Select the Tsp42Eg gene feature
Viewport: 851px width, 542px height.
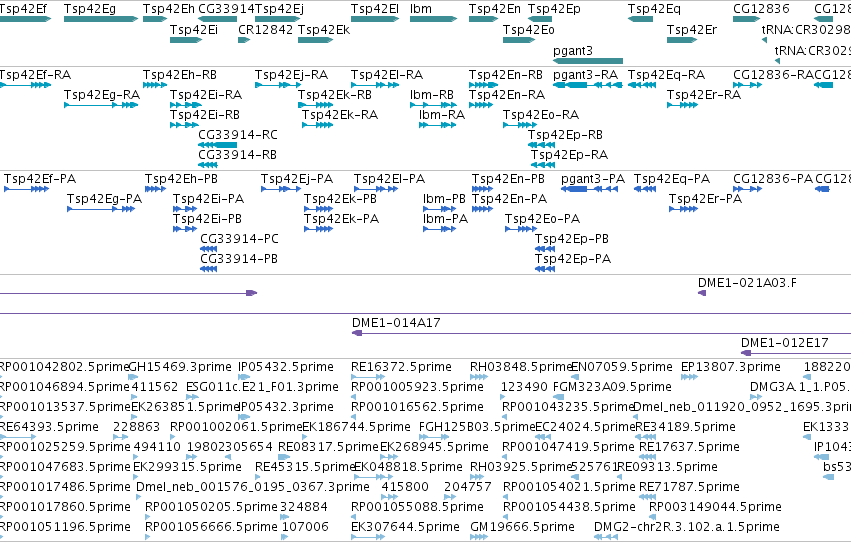click(x=101, y=19)
